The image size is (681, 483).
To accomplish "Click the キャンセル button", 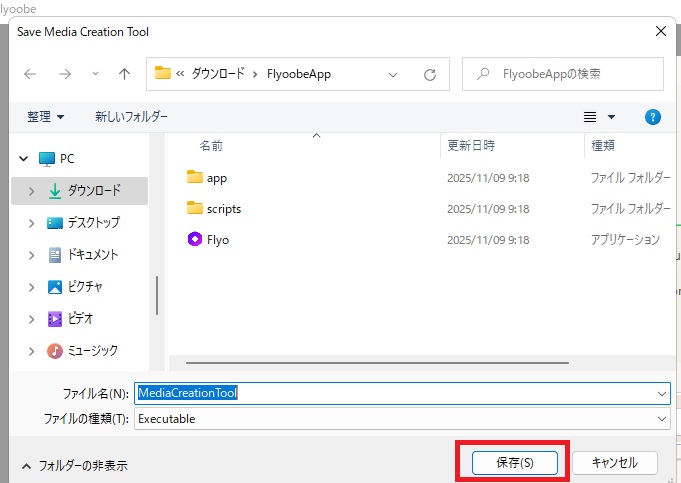I will tap(614, 463).
